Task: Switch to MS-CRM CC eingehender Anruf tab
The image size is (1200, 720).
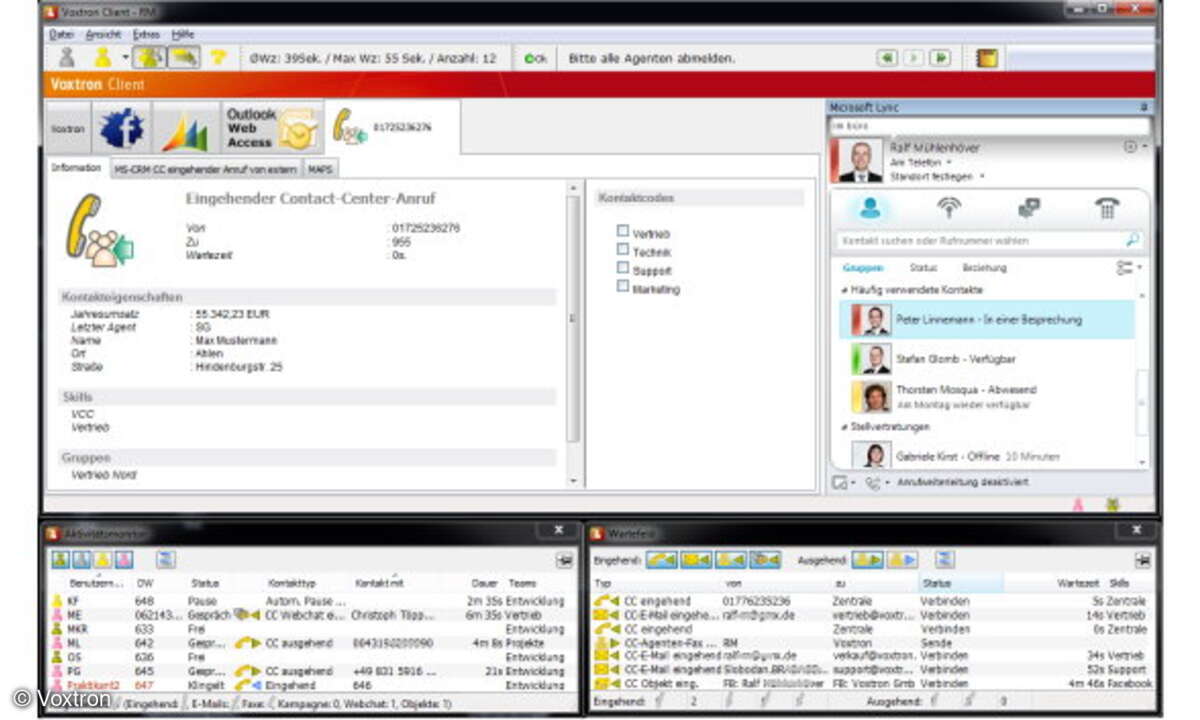Action: tap(205, 169)
